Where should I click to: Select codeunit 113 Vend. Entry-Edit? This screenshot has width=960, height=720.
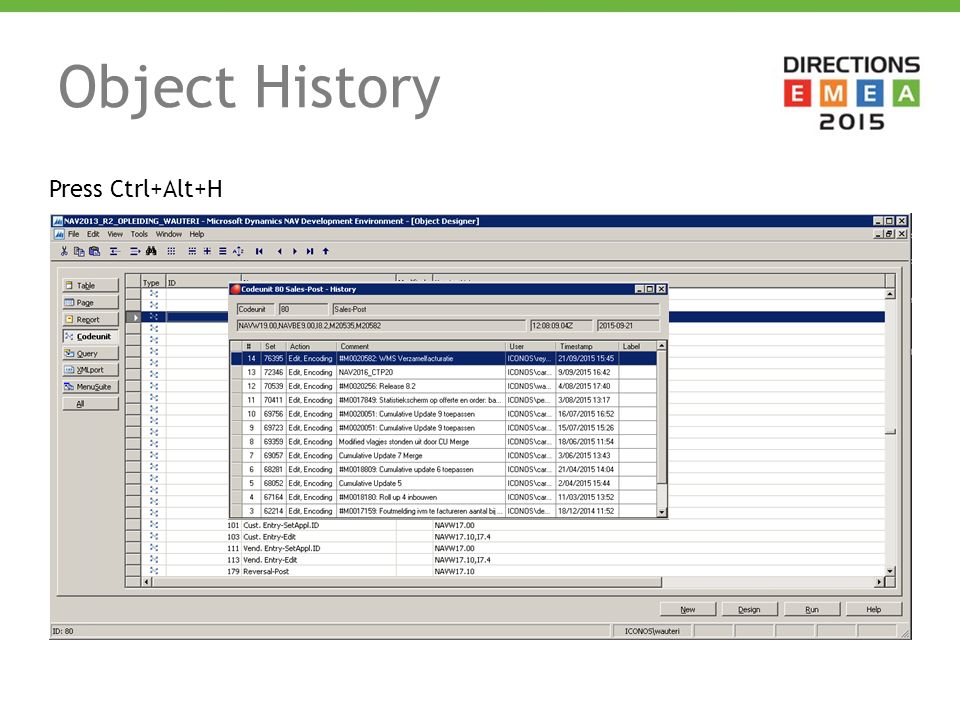coord(505,560)
